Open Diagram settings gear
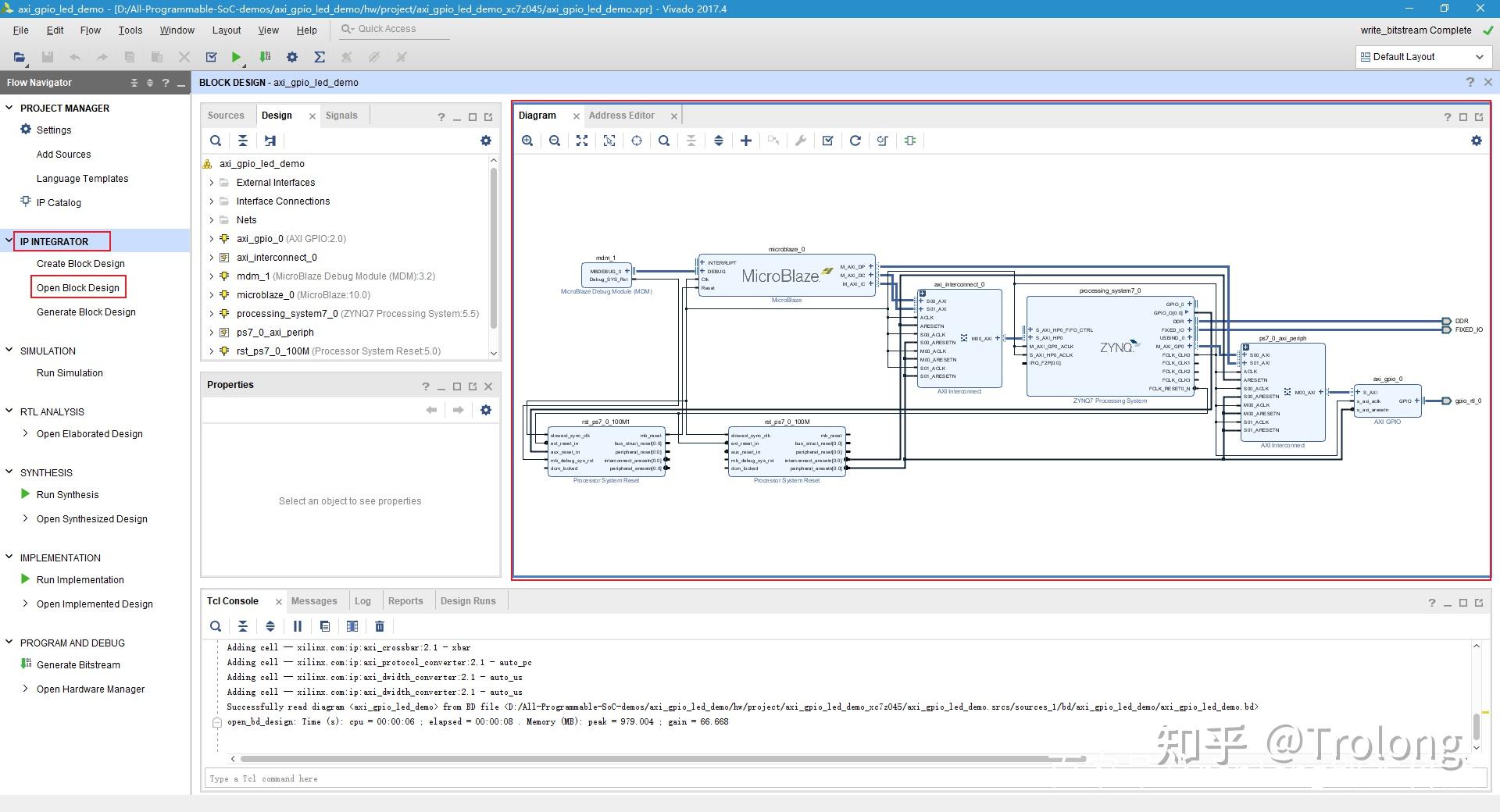Screen dimensions: 1500x812 1476,141
